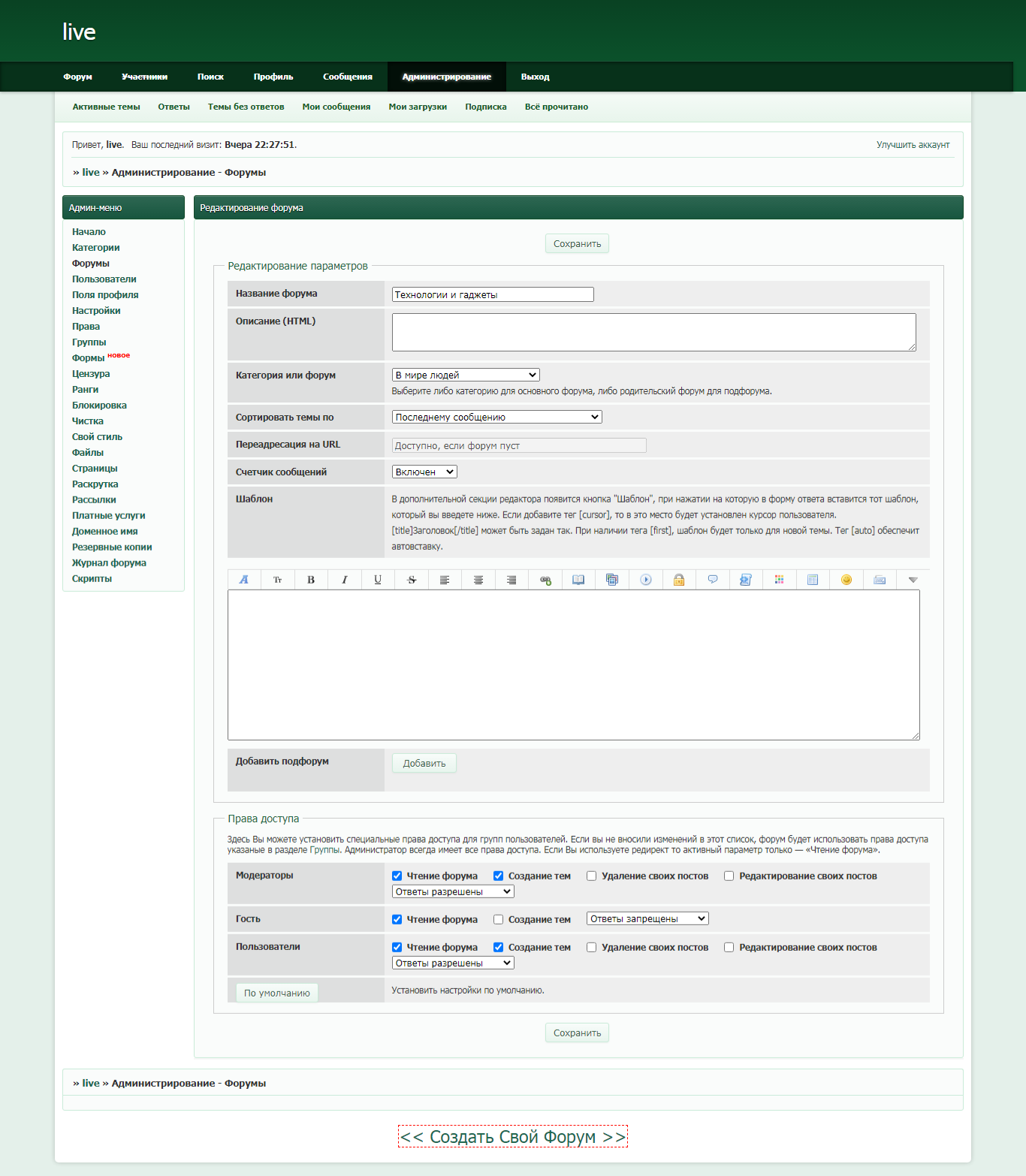This screenshot has height=1176, width=1026.
Task: Center-align text in the editor
Action: tap(478, 580)
